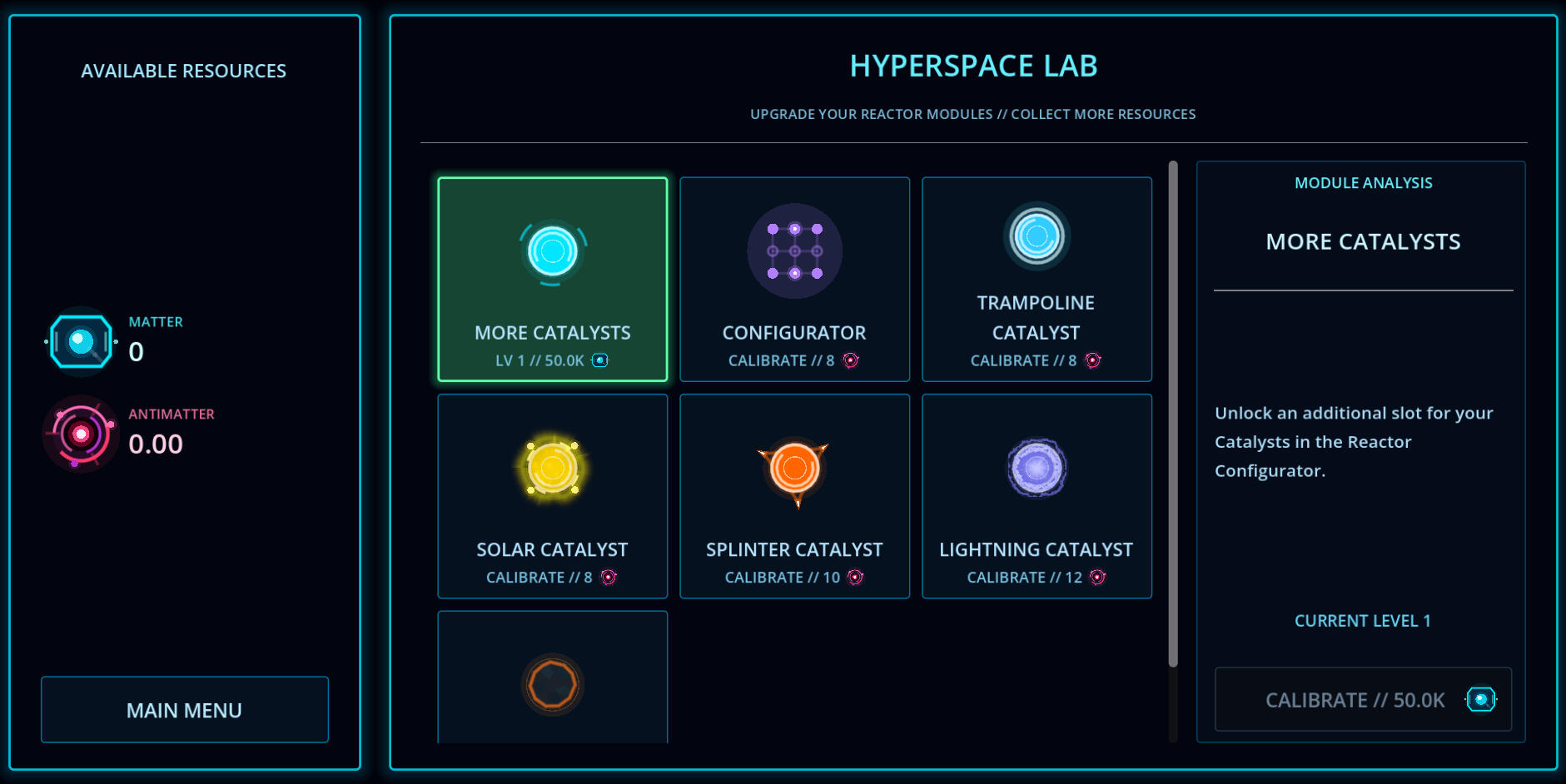Click the Available Resources heading
The image size is (1566, 784).
tap(184, 72)
